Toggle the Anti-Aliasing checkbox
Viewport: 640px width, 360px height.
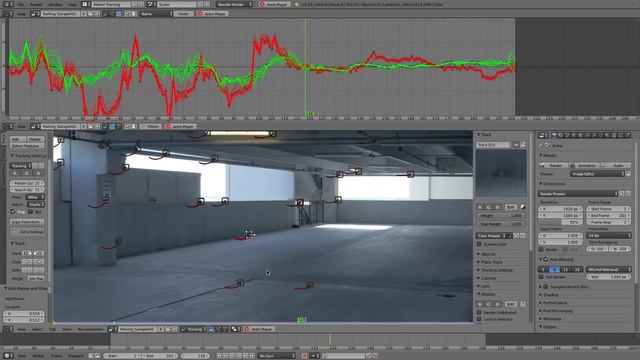pos(545,259)
